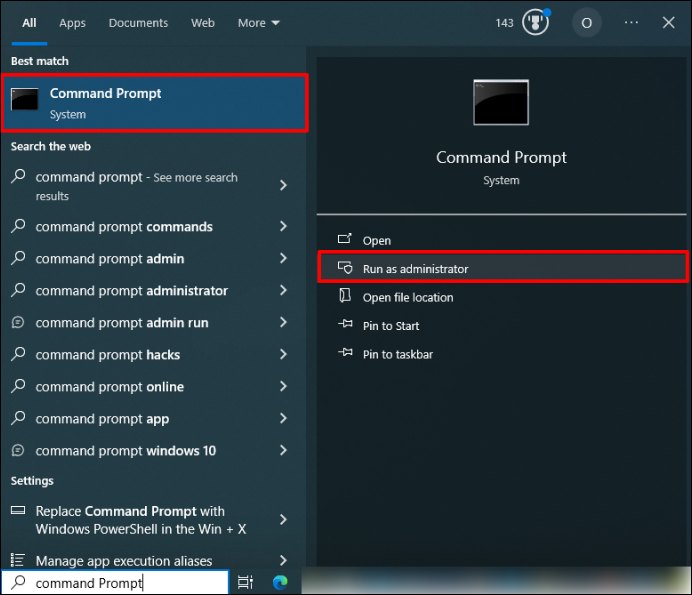
Task: Expand arrow for 'command prompt online'
Action: pyautogui.click(x=283, y=386)
